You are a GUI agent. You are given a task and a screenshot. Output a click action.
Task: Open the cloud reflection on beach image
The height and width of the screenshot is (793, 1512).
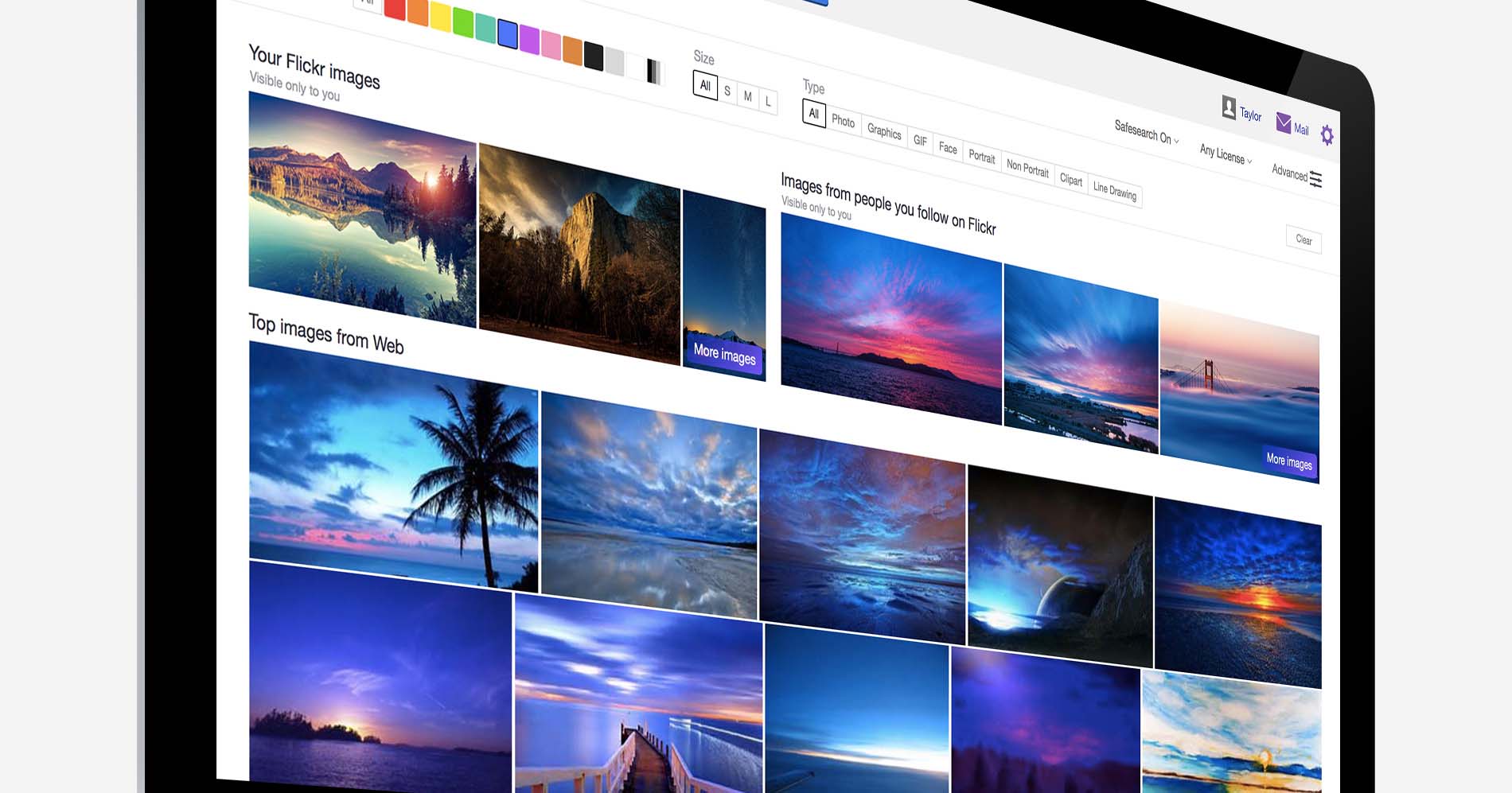point(649,505)
